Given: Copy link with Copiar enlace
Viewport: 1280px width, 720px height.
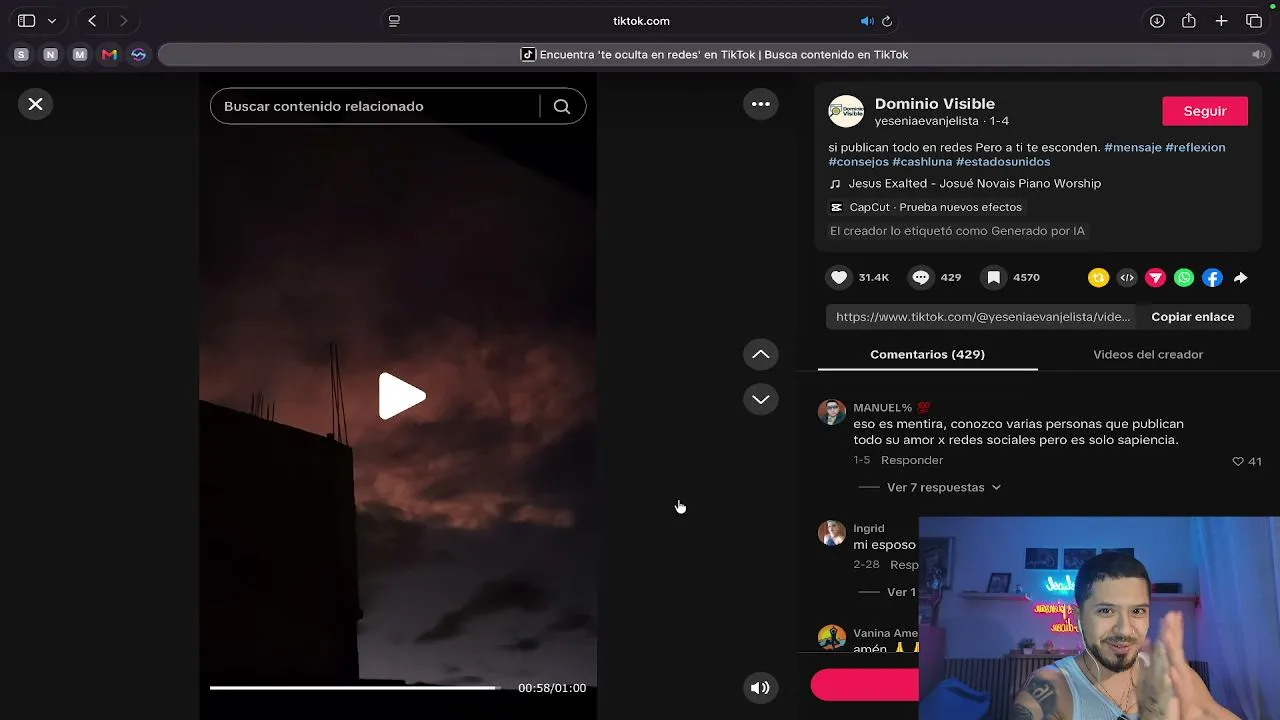Looking at the screenshot, I should [1192, 317].
